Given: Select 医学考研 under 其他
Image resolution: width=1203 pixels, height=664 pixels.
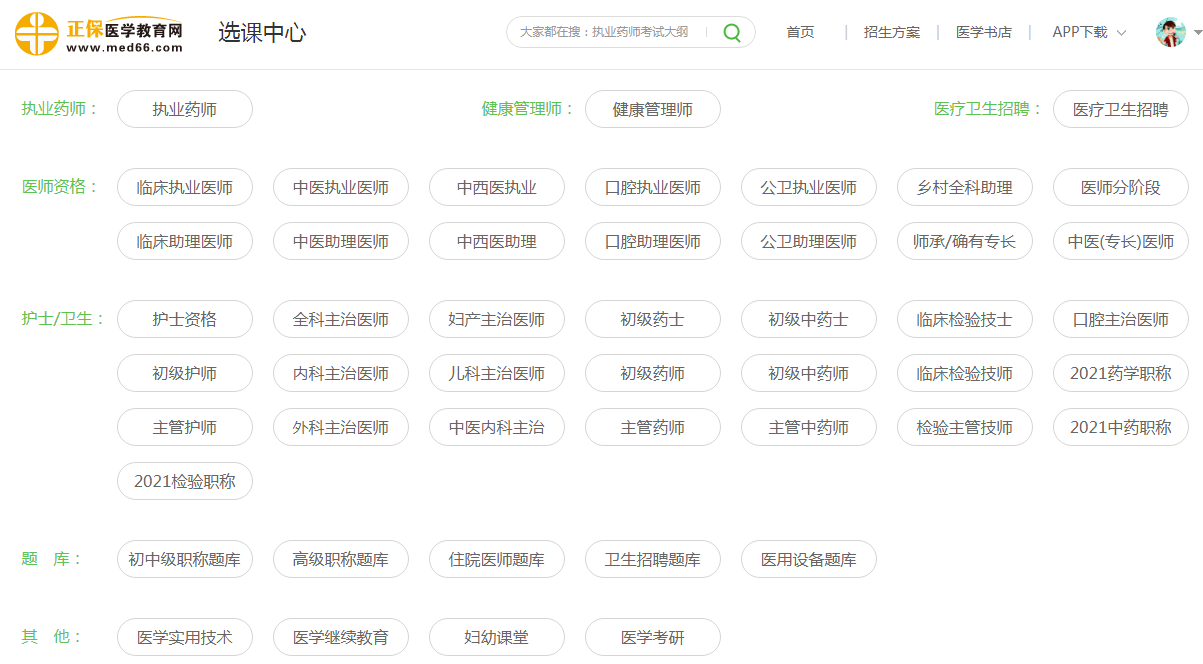Looking at the screenshot, I should (x=652, y=637).
